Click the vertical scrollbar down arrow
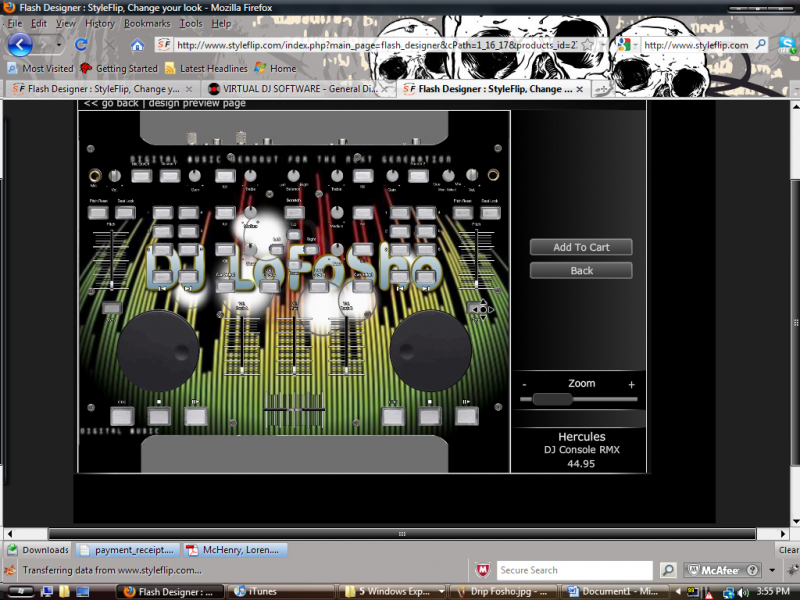 795,521
